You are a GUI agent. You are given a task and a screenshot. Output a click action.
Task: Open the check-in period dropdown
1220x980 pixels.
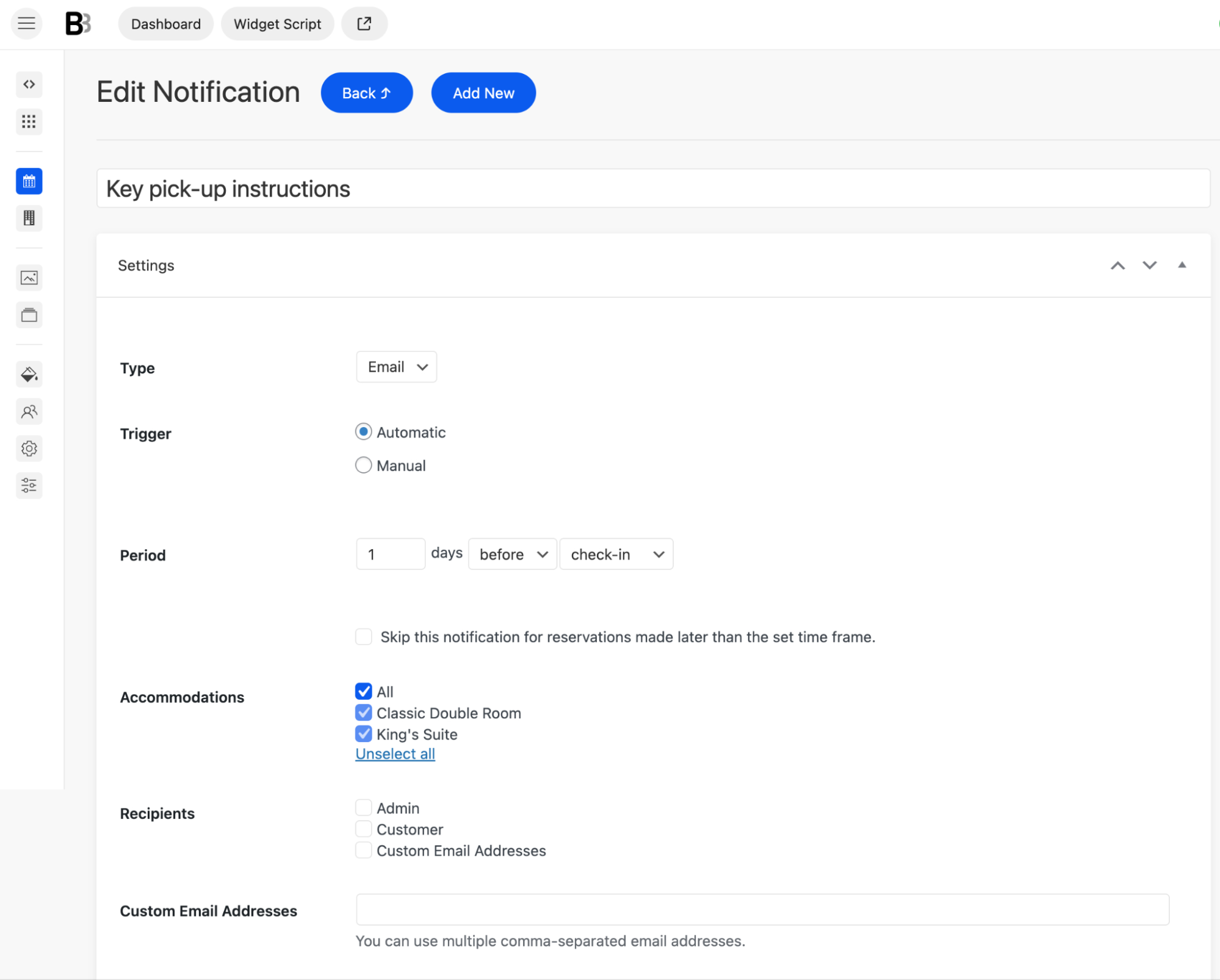click(x=616, y=554)
